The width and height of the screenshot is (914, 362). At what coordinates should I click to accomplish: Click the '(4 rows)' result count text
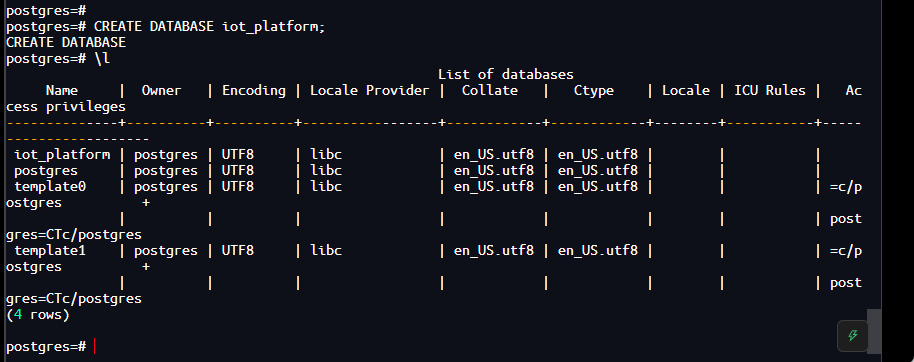pos(38,315)
